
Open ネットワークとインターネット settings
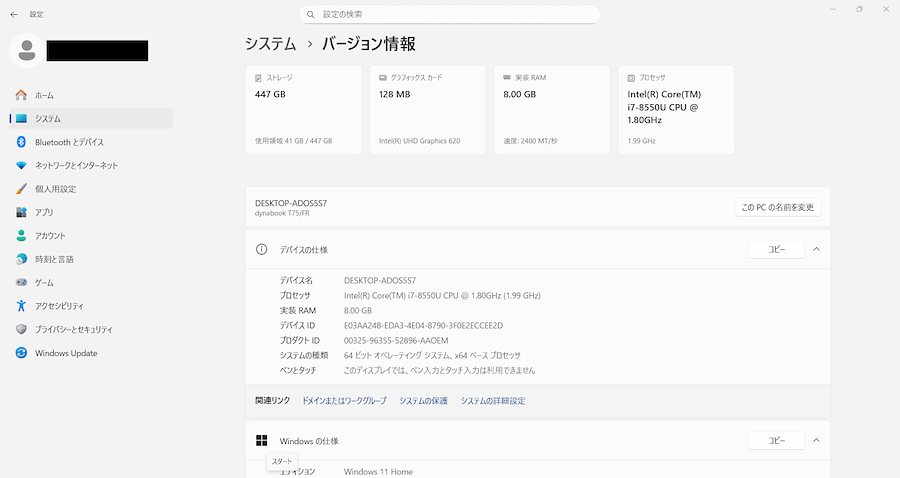76,165
